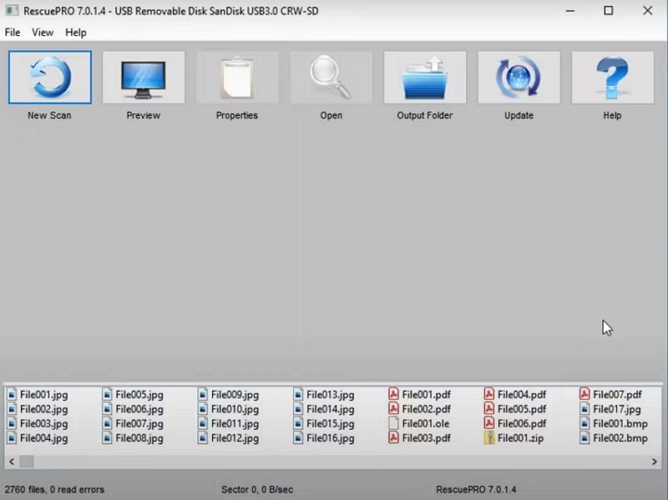Click the 'Sector 0, 0 B/sec' status text

pos(257,490)
